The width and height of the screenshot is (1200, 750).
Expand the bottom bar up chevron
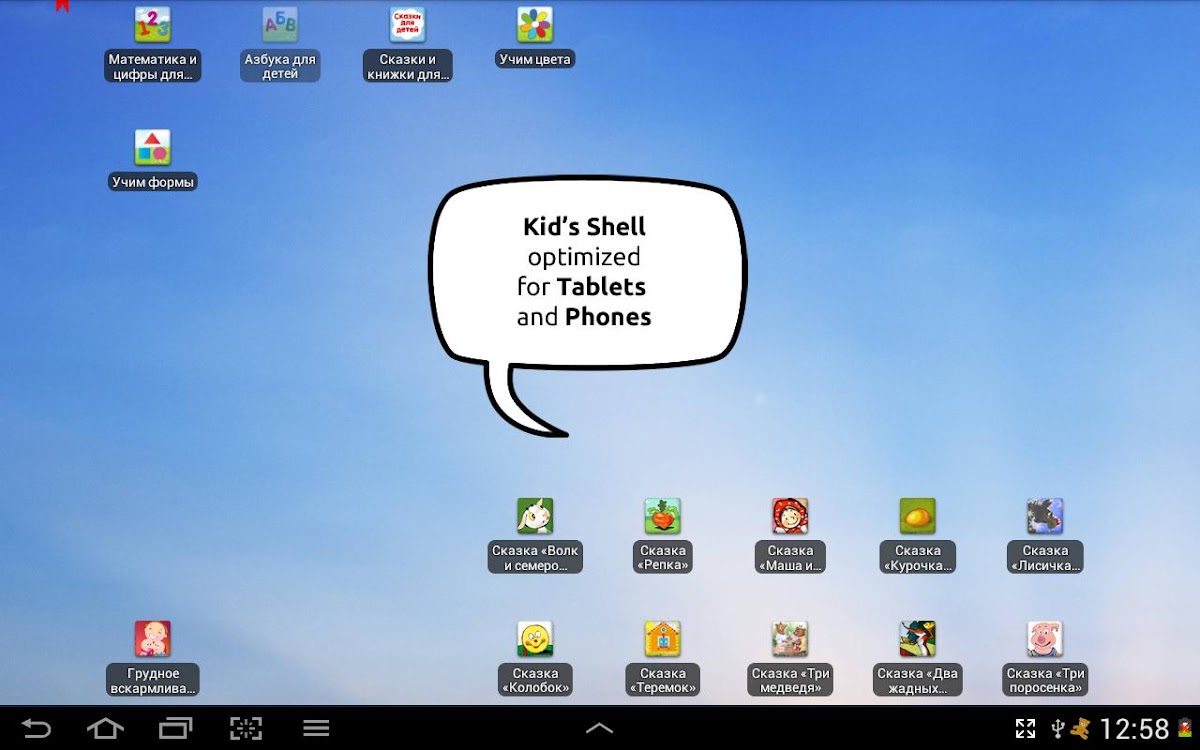tap(599, 728)
